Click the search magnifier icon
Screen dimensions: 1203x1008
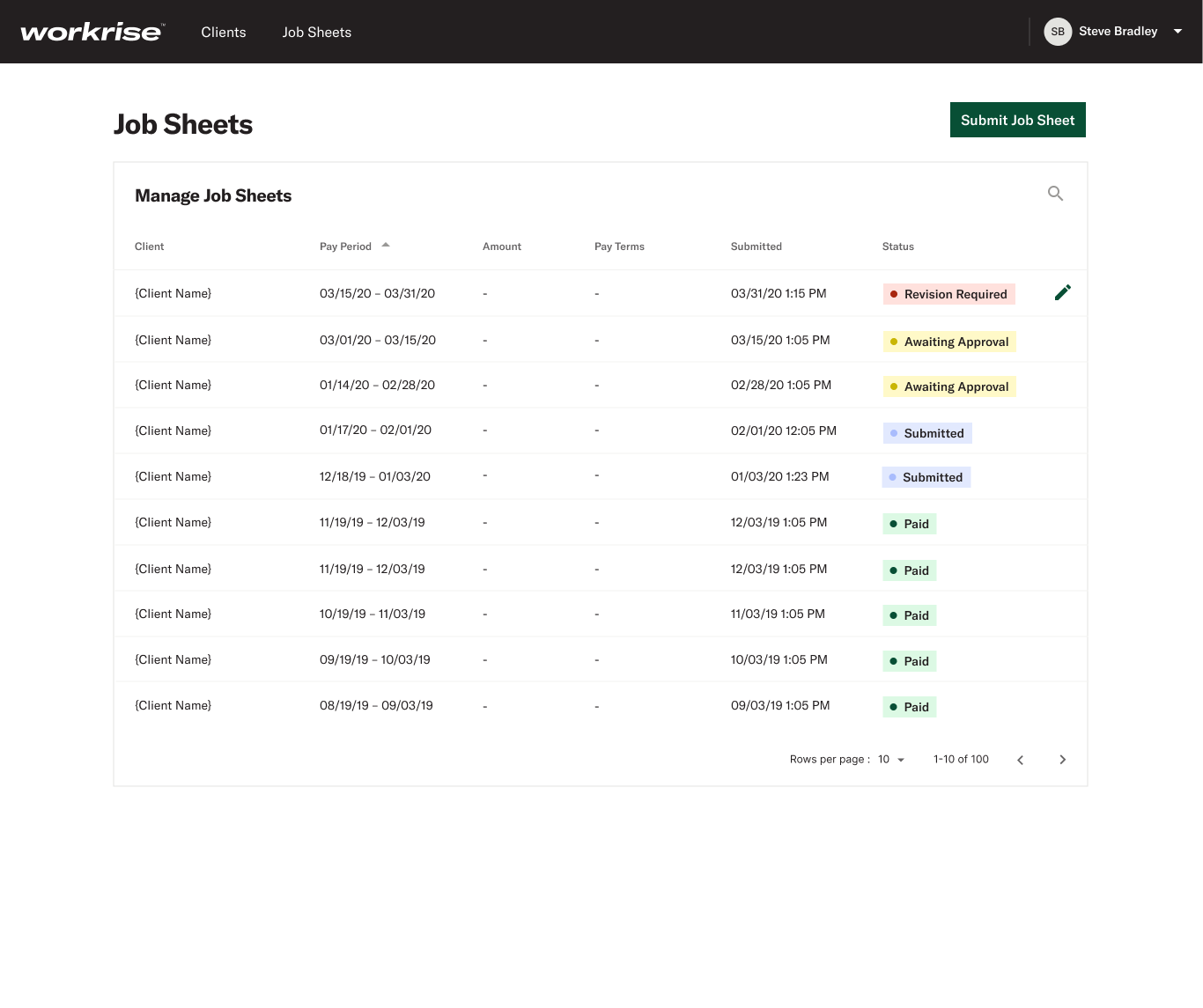pyautogui.click(x=1055, y=194)
